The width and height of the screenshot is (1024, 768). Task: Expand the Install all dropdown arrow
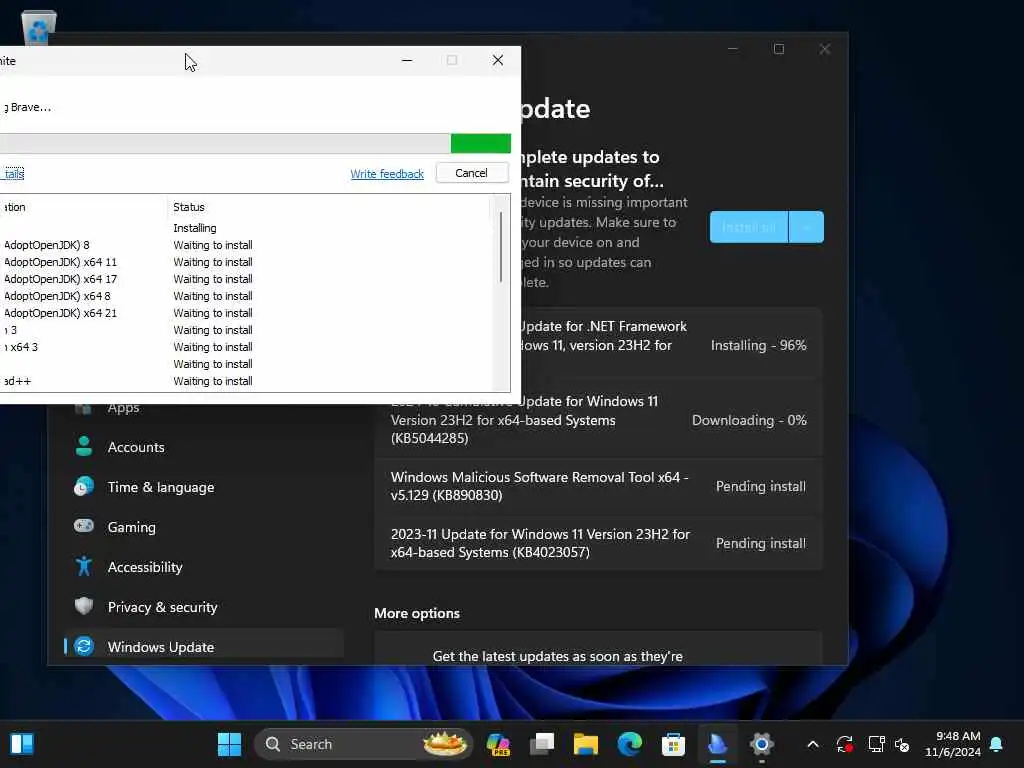click(x=807, y=227)
